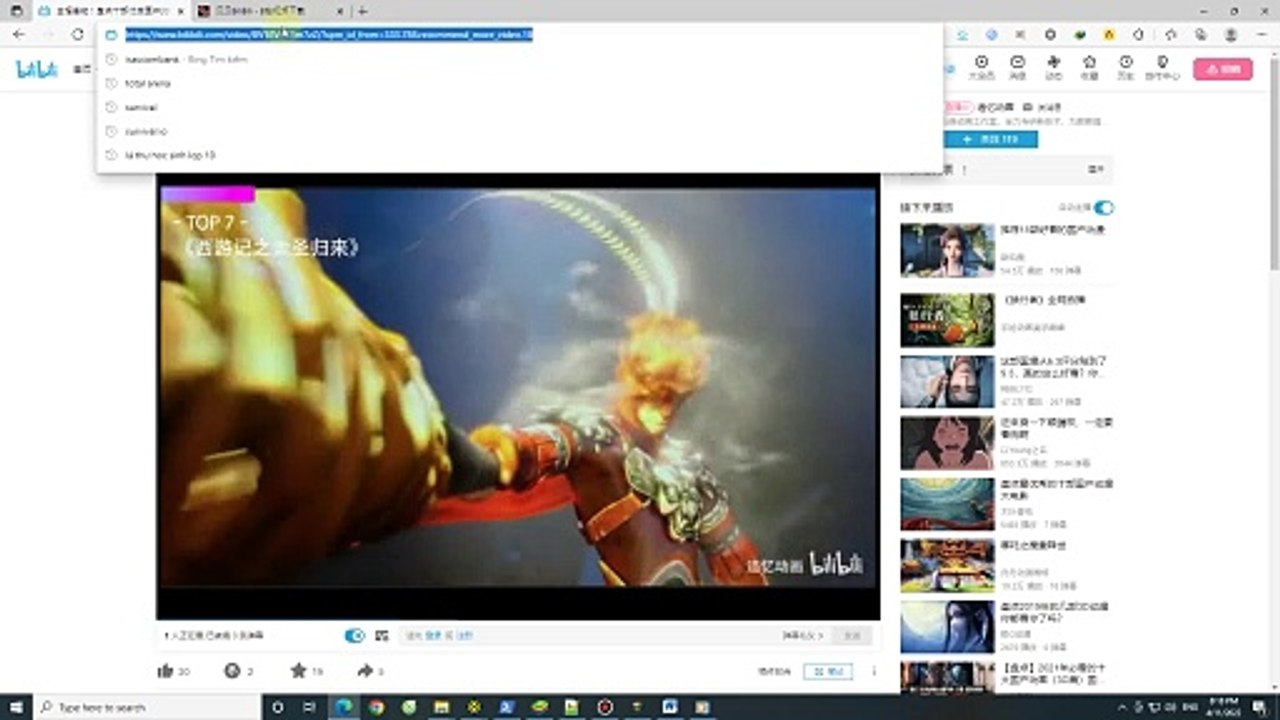The image size is (1280, 720).
Task: Reload the page with the refresh icon
Action: [x=77, y=34]
